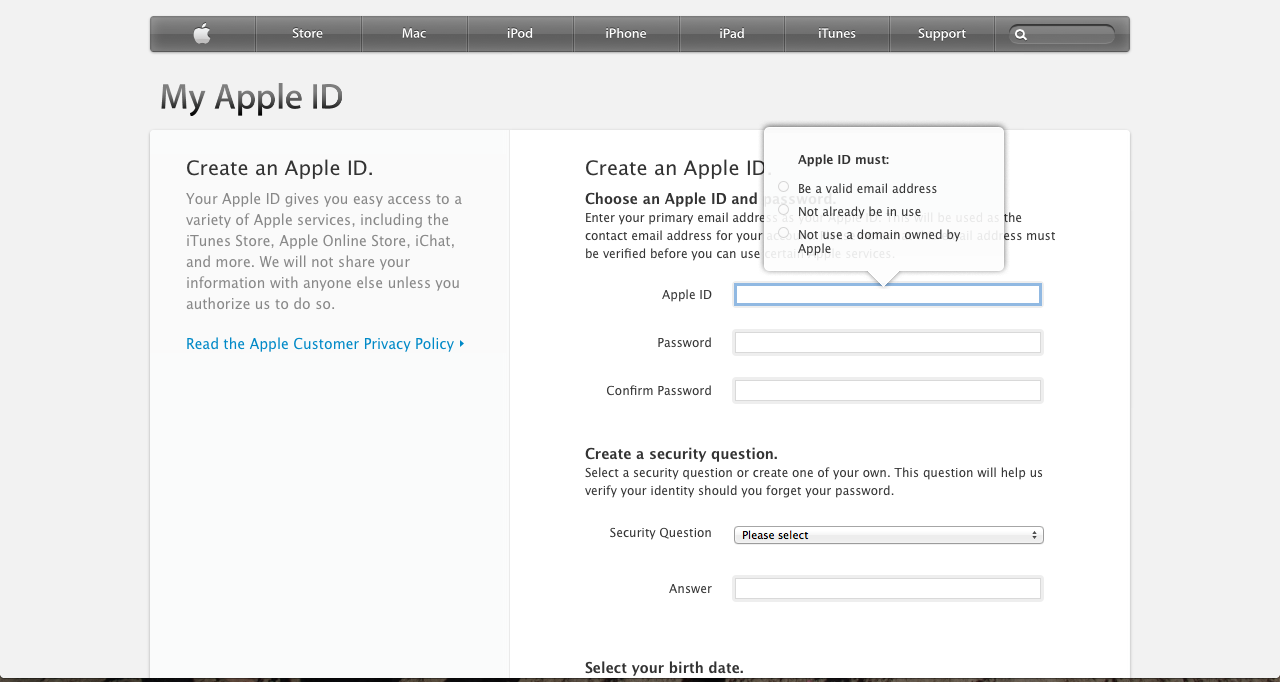Click into the security Answer field
Screen dimensions: 1280x682
point(888,589)
